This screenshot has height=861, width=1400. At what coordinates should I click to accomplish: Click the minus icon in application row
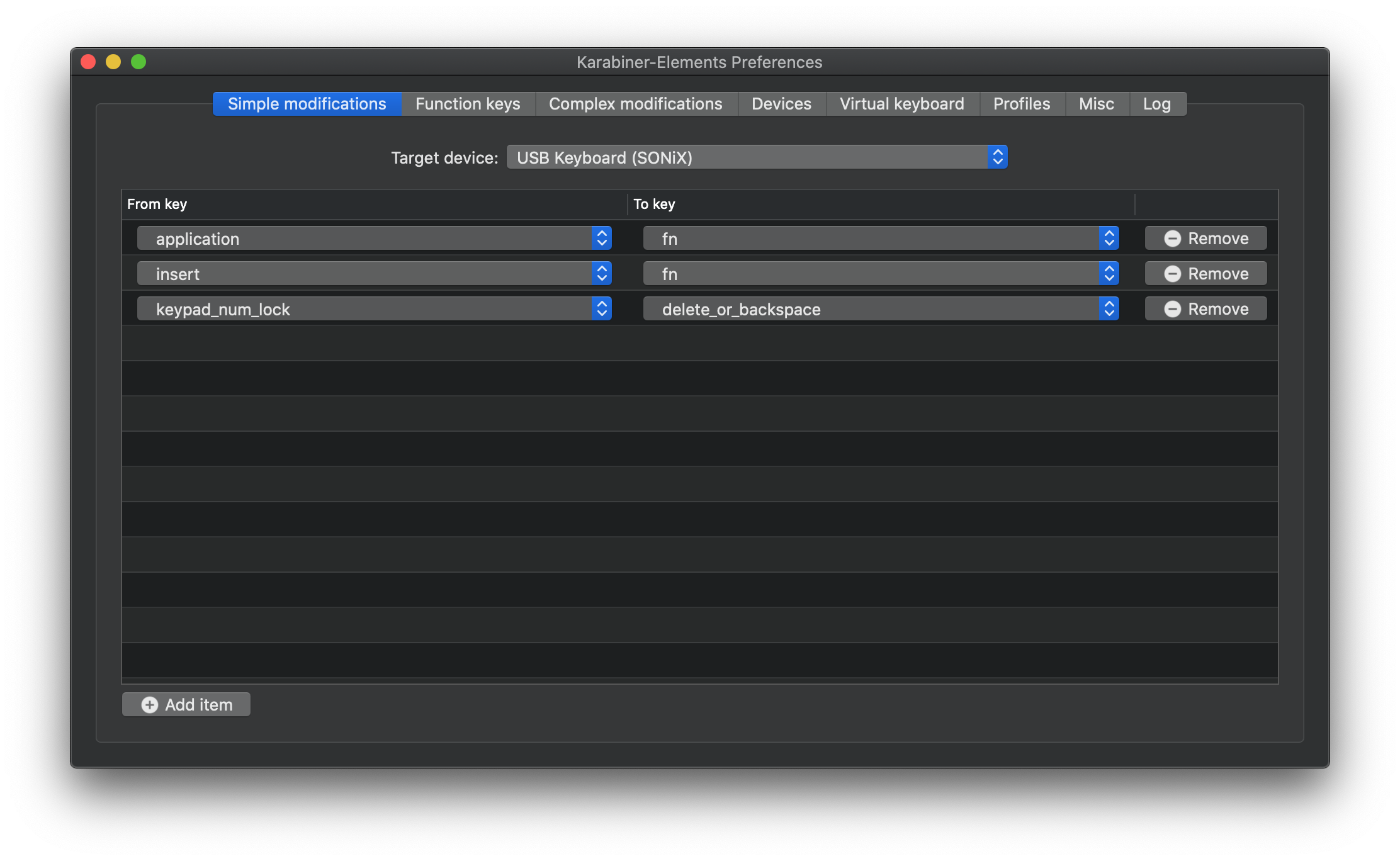click(x=1172, y=239)
